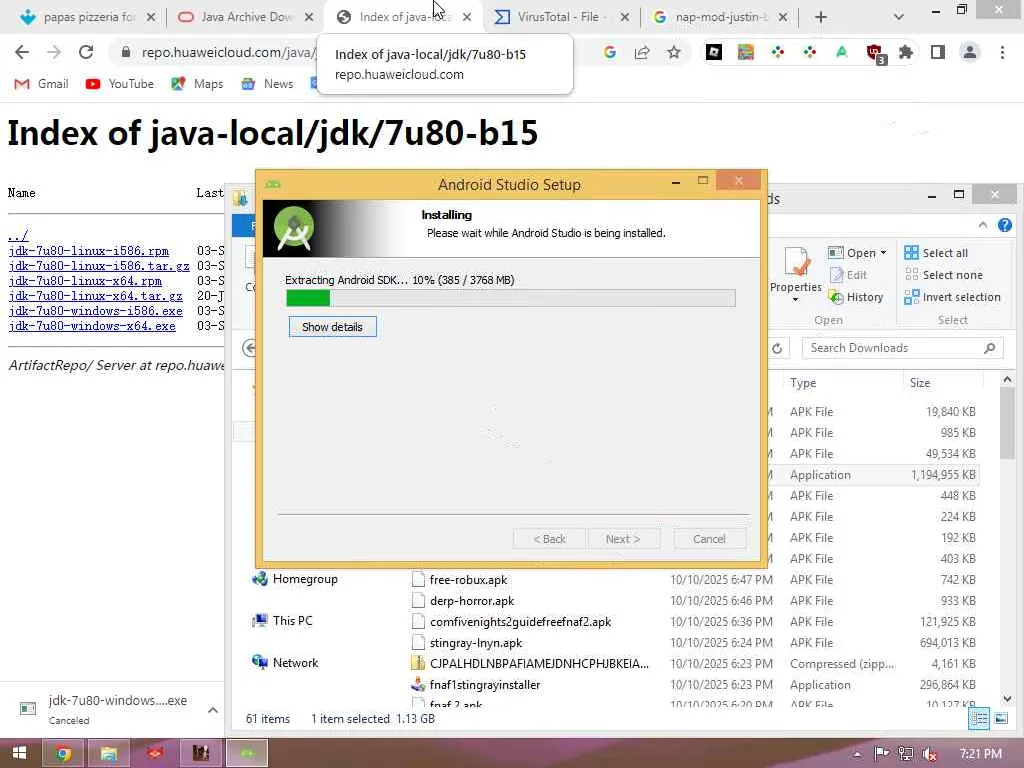Viewport: 1024px width, 768px height.
Task: Open jdk-7u80-linux-i586.rpm link
Action: click(89, 251)
